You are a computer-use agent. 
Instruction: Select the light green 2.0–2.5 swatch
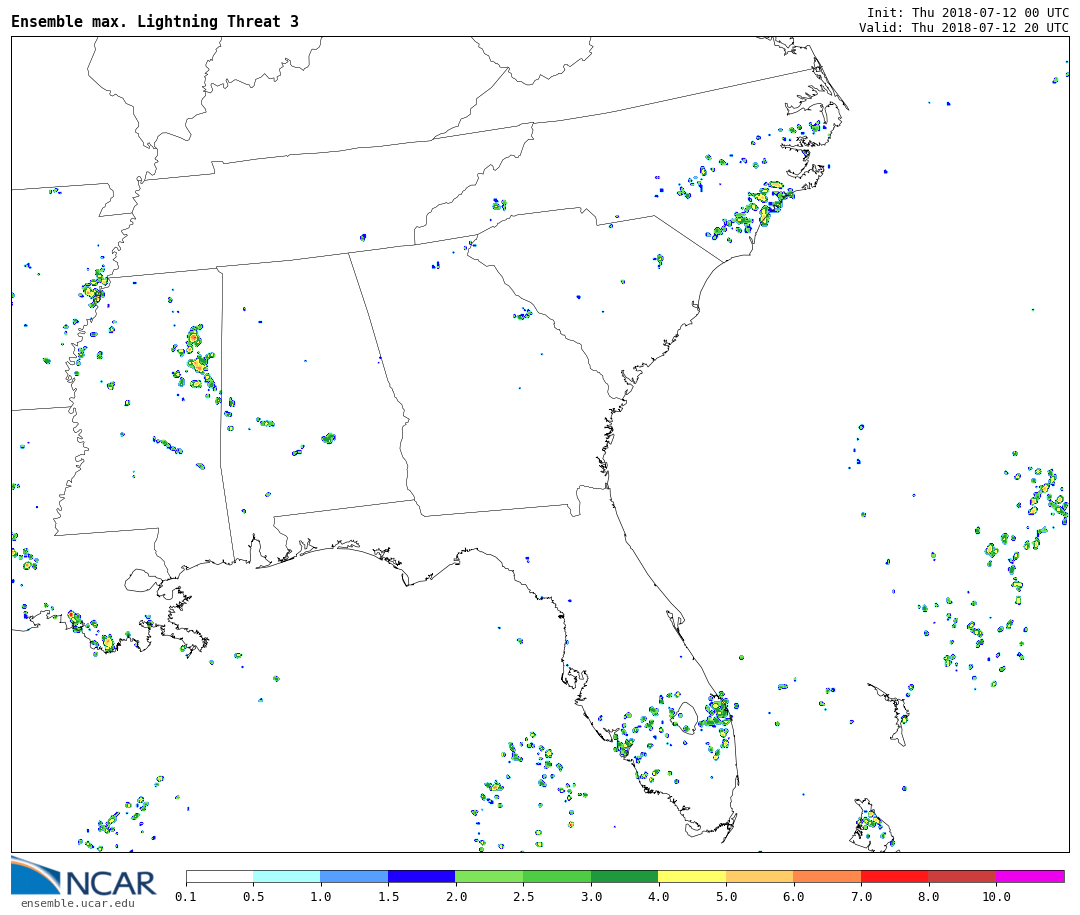pyautogui.click(x=489, y=876)
